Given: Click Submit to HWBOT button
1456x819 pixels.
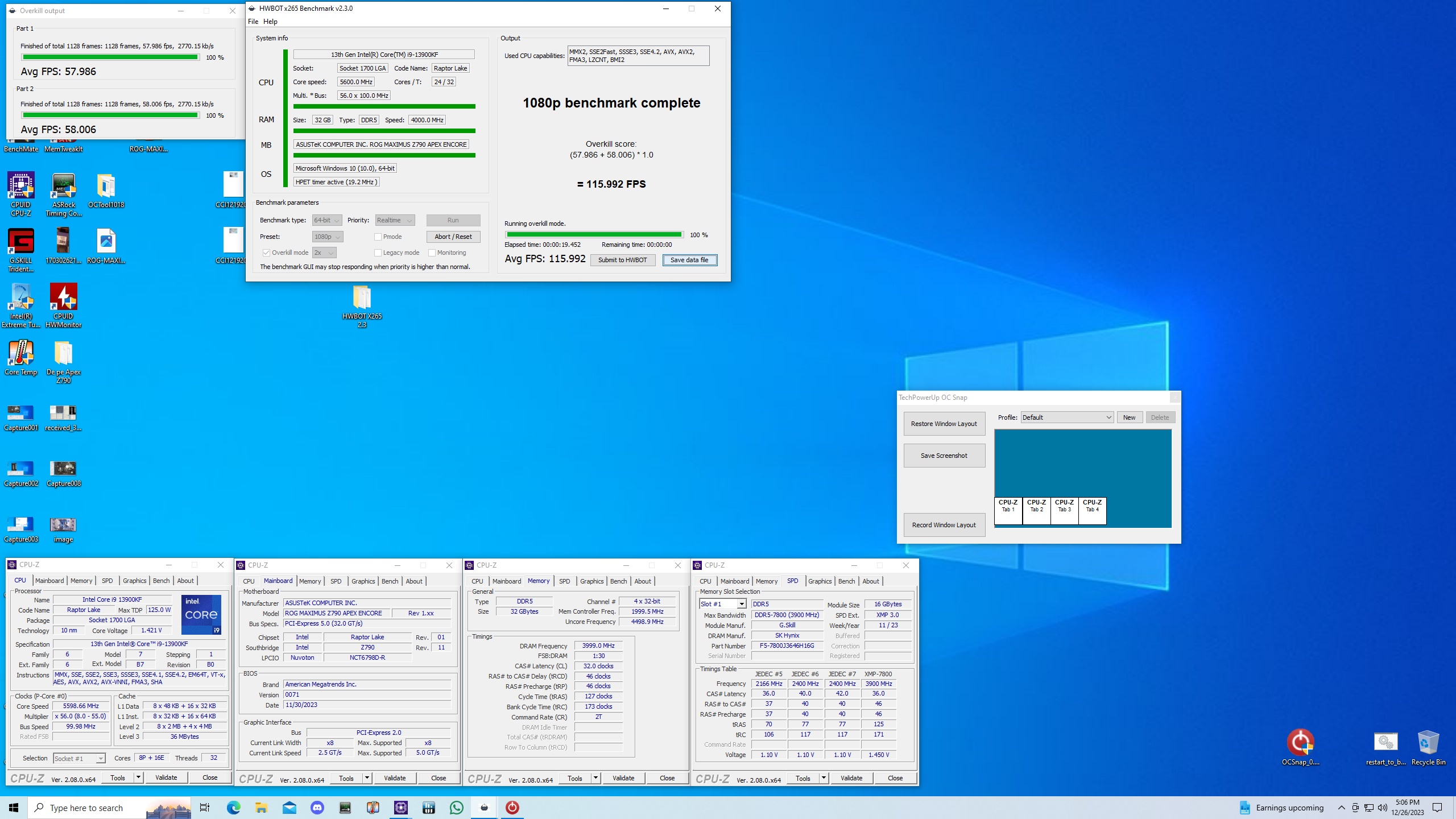Looking at the screenshot, I should tap(622, 260).
